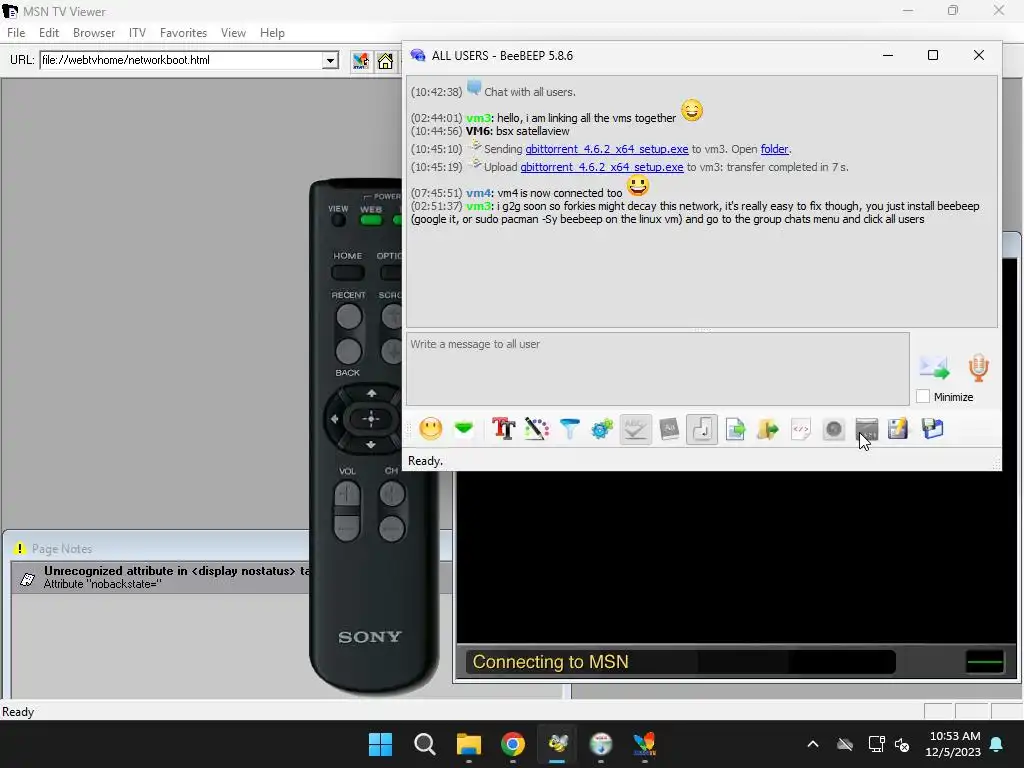This screenshot has width=1024, height=768.
Task: Click the orange microphone voice message icon
Action: click(978, 368)
